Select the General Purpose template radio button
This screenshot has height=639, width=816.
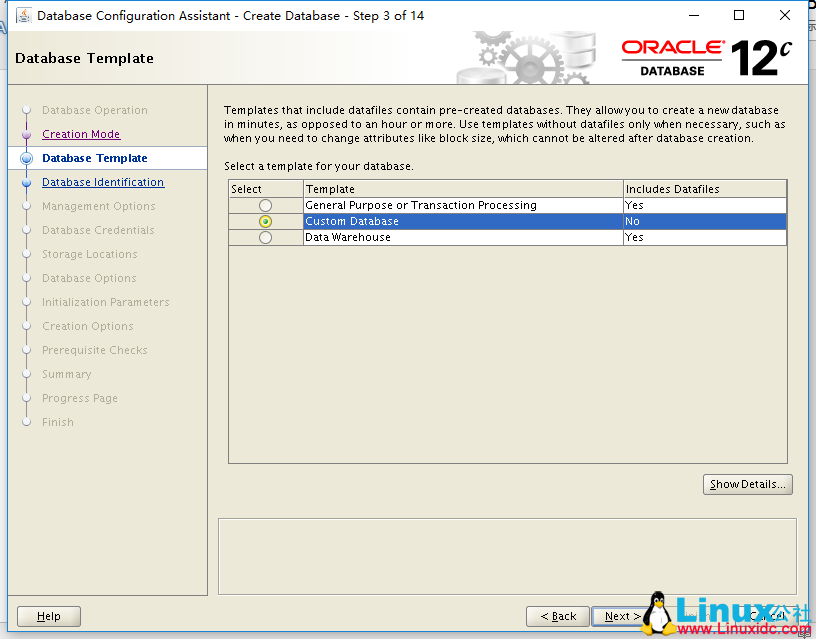pos(265,205)
